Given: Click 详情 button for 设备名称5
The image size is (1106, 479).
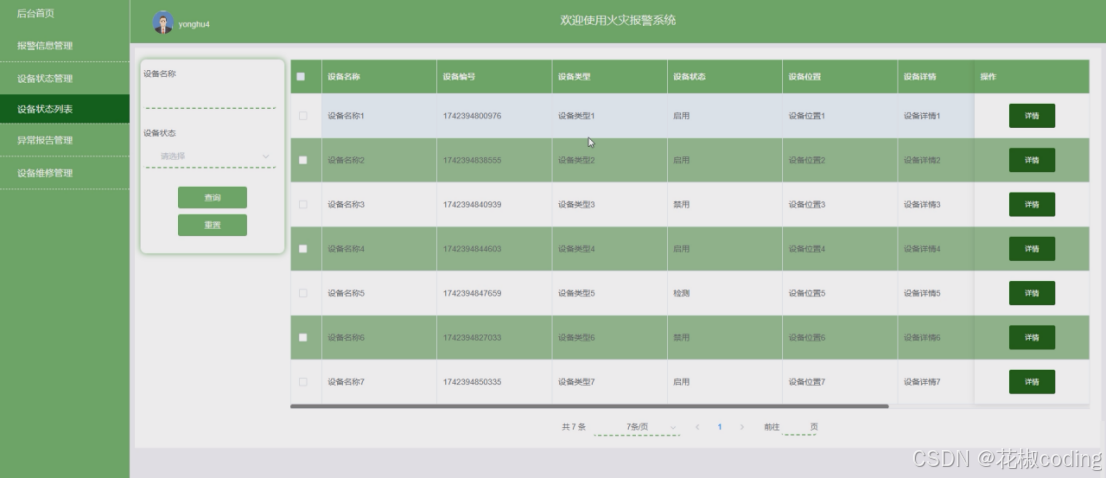Looking at the screenshot, I should pos(1032,293).
